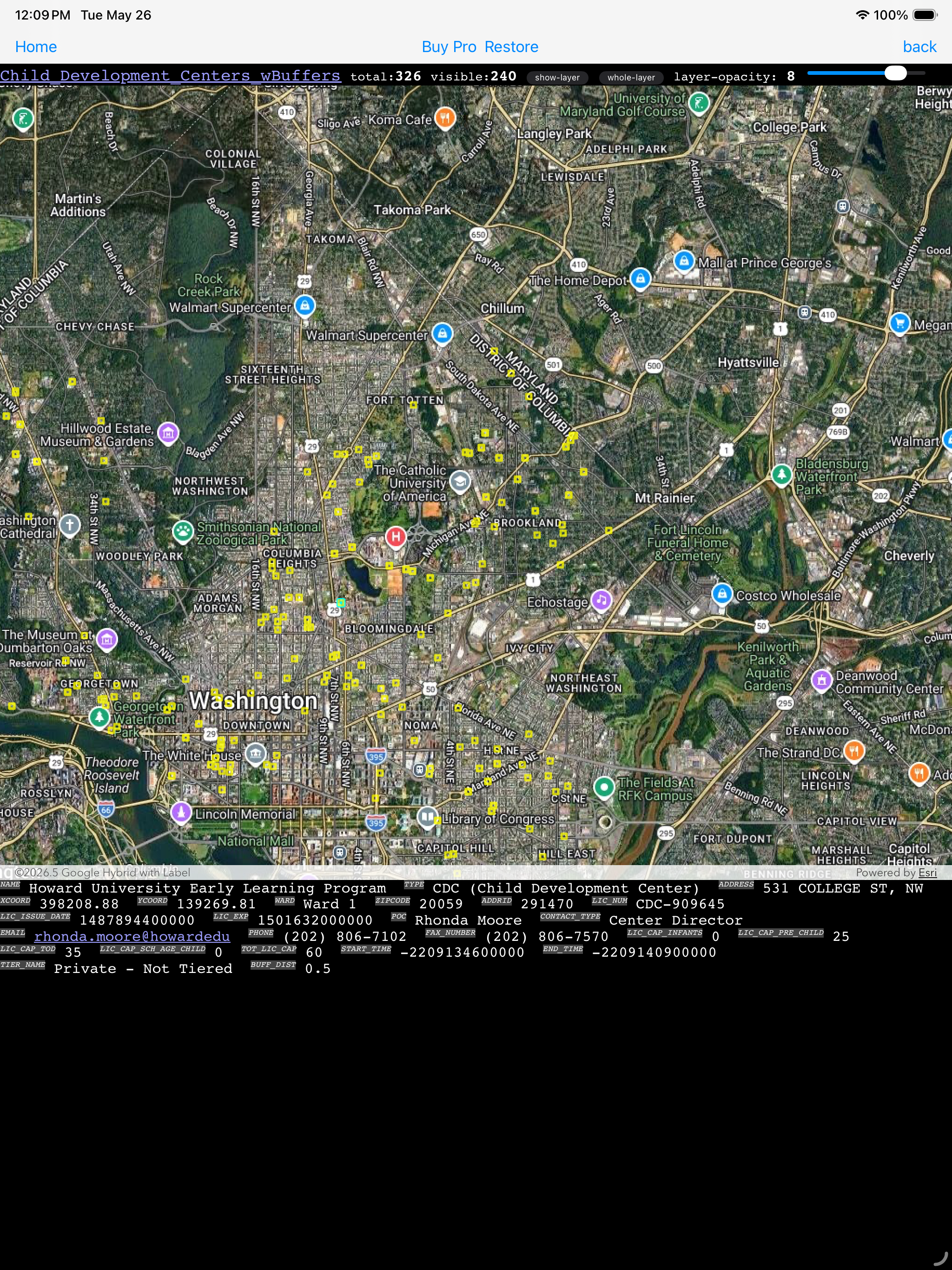
Task: Tap the College Park map label
Action: [x=789, y=127]
